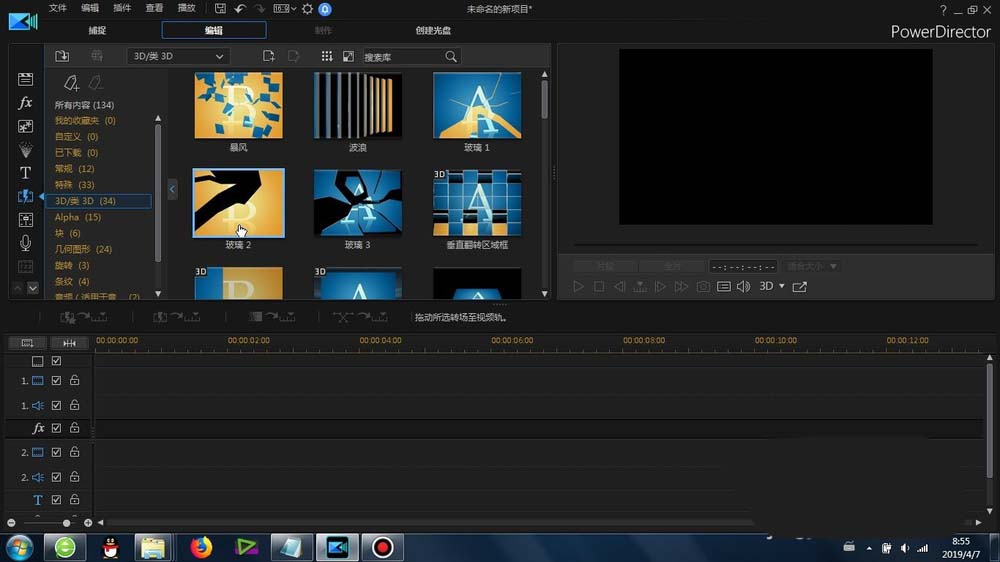
Task: Click the preview quality/display options icon
Action: 723,286
